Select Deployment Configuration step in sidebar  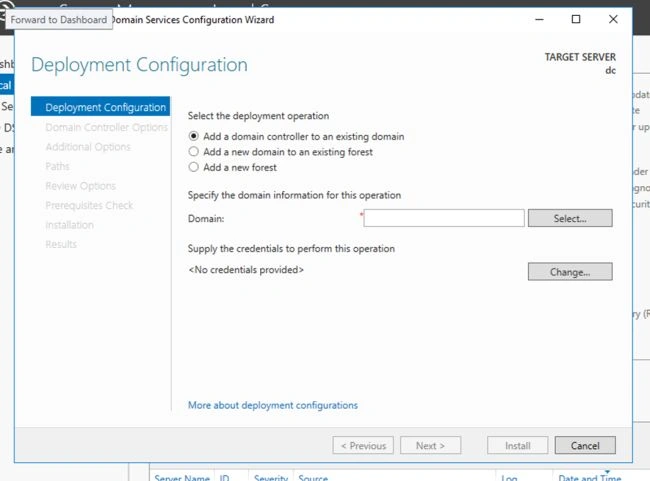click(100, 107)
